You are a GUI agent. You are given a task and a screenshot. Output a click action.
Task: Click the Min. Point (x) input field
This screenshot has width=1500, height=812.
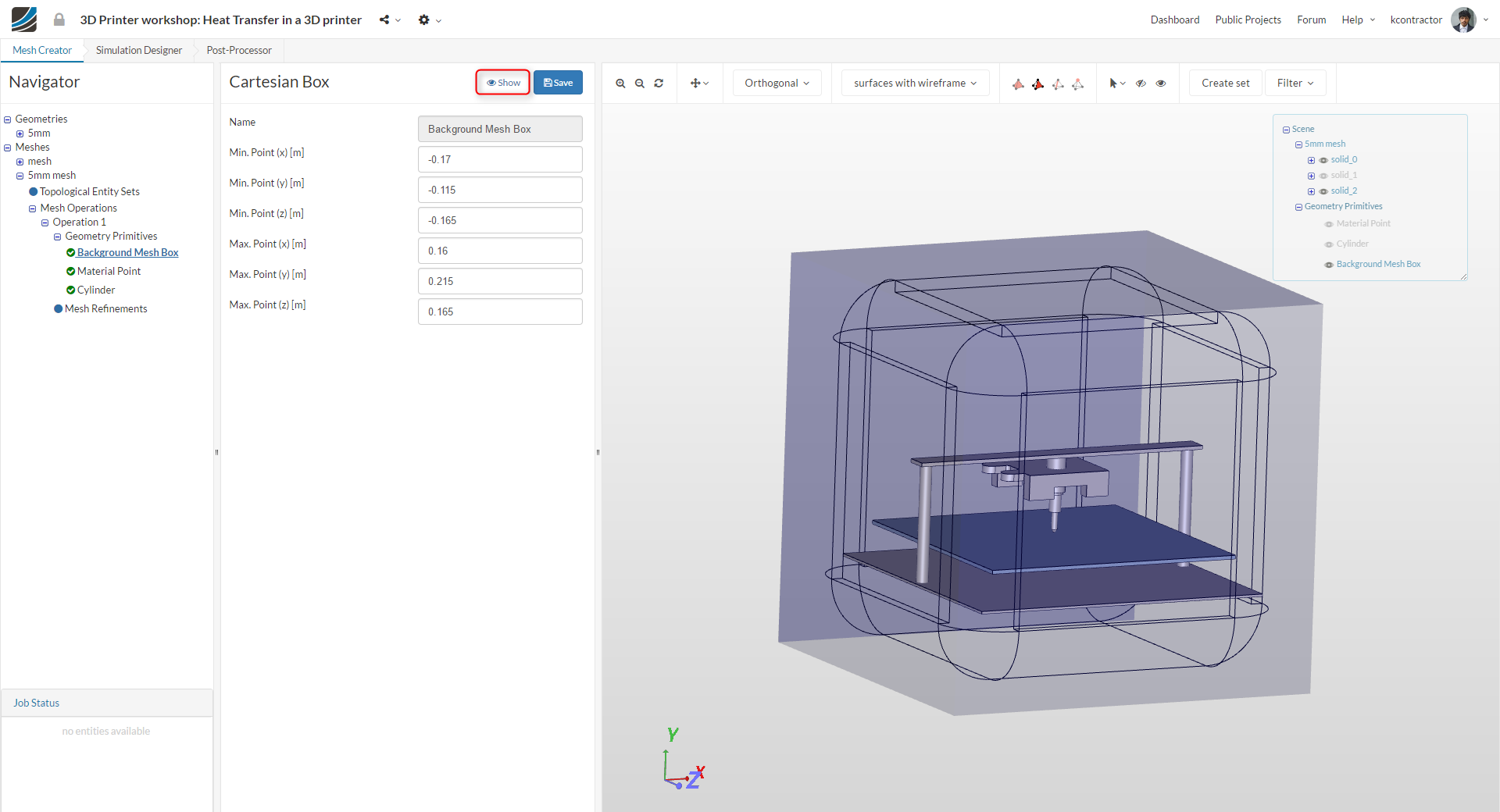500,159
